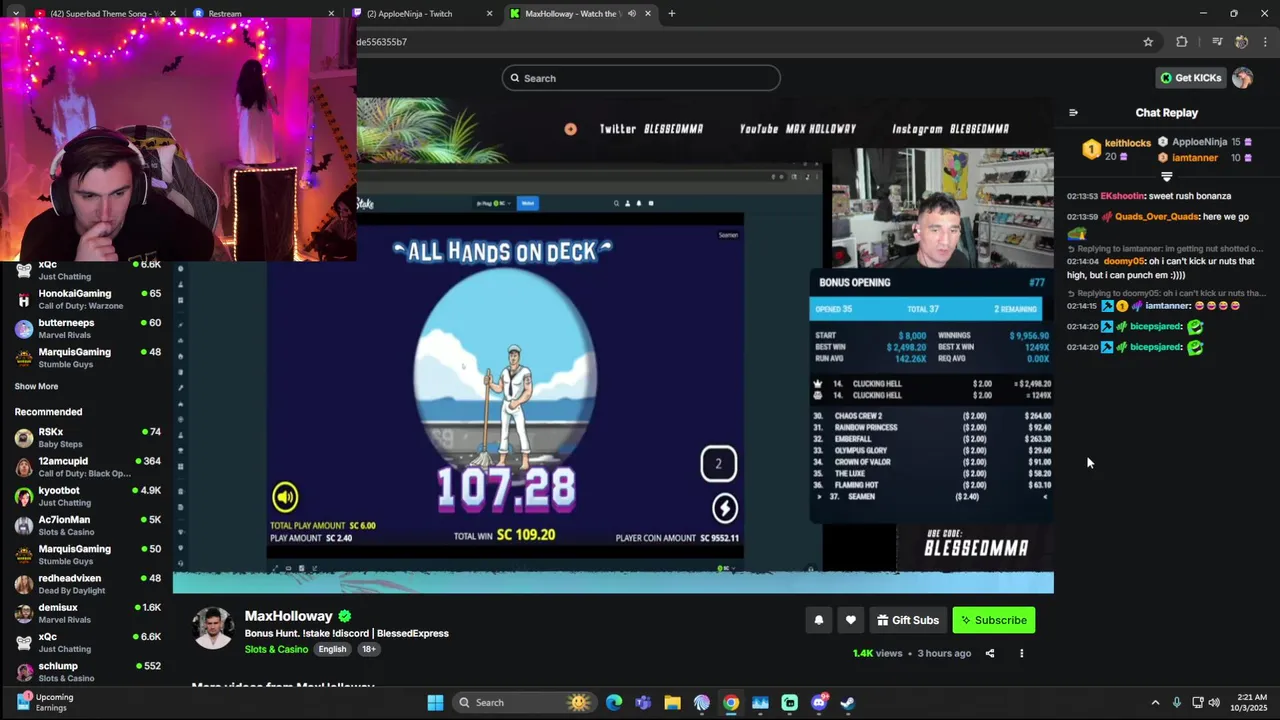Open the demisux recommended channel
The width and height of the screenshot is (1280, 720).
pos(88,613)
